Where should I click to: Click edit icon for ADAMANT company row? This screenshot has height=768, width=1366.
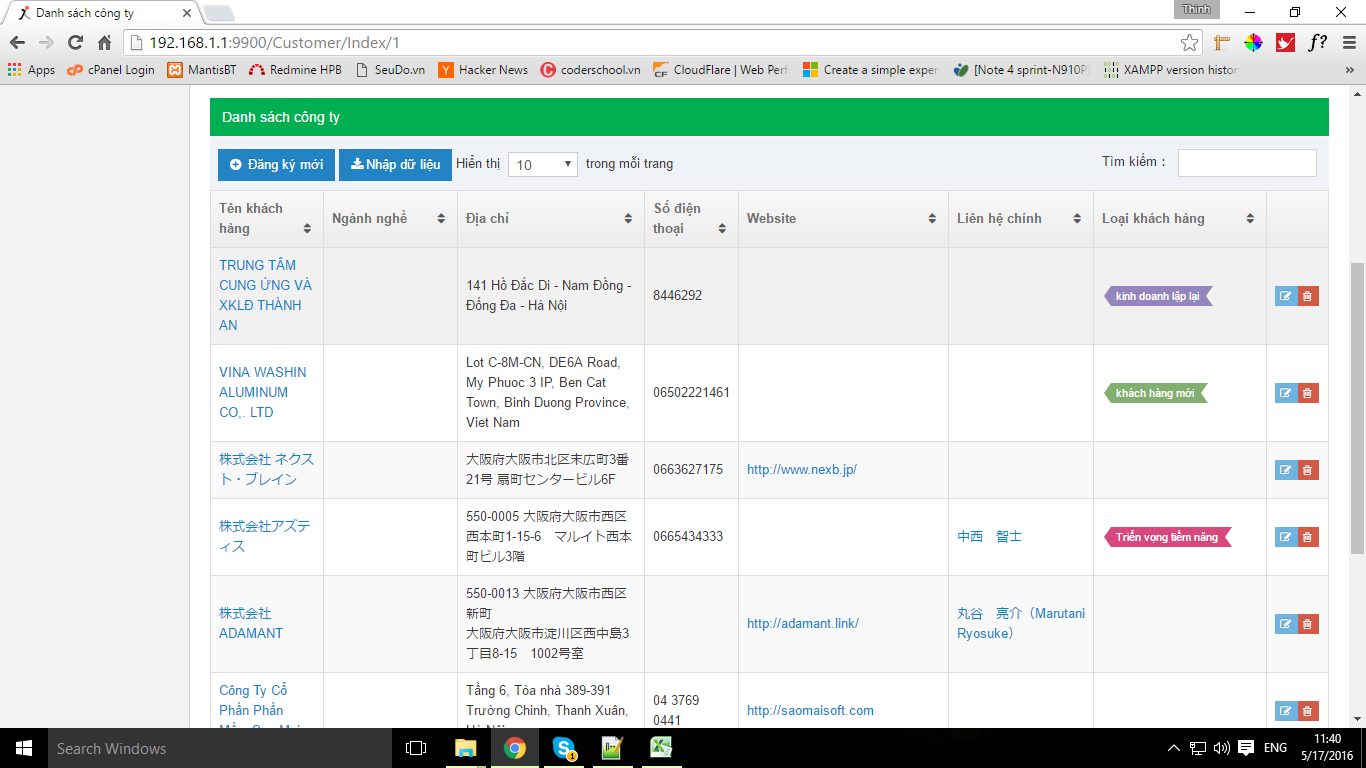click(1285, 624)
